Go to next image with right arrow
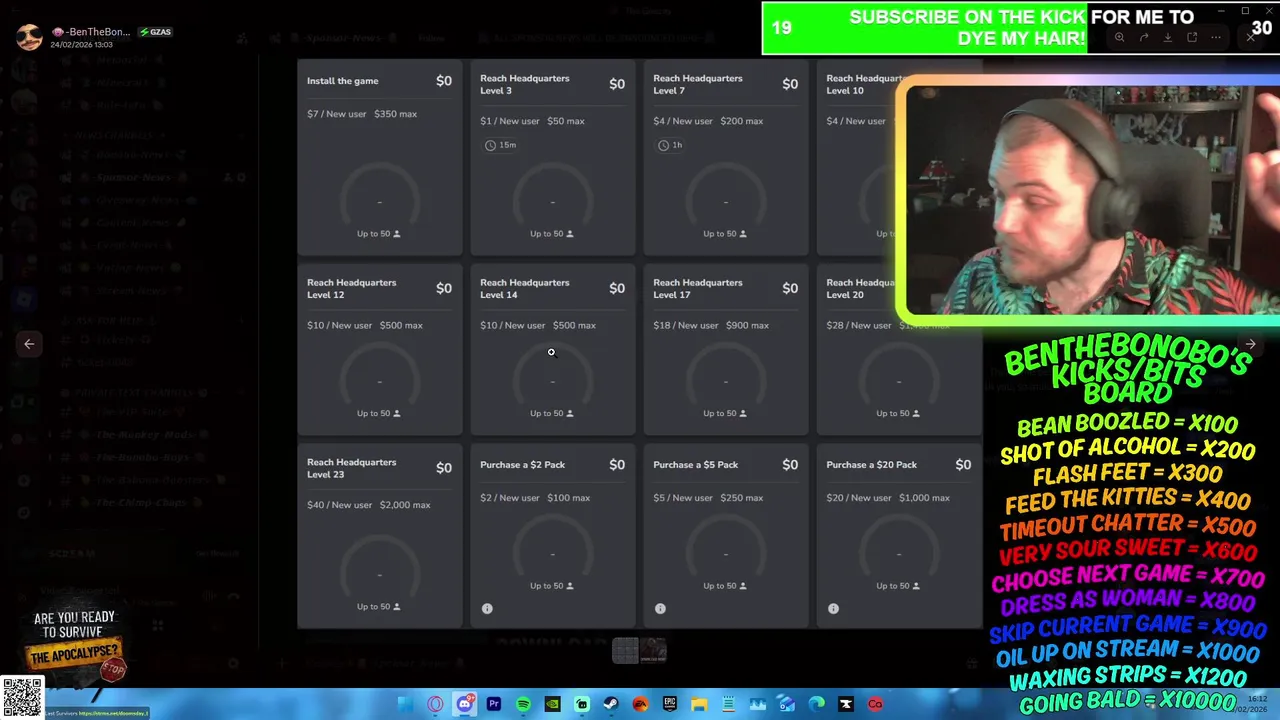Viewport: 1280px width, 720px height. tap(1250, 343)
